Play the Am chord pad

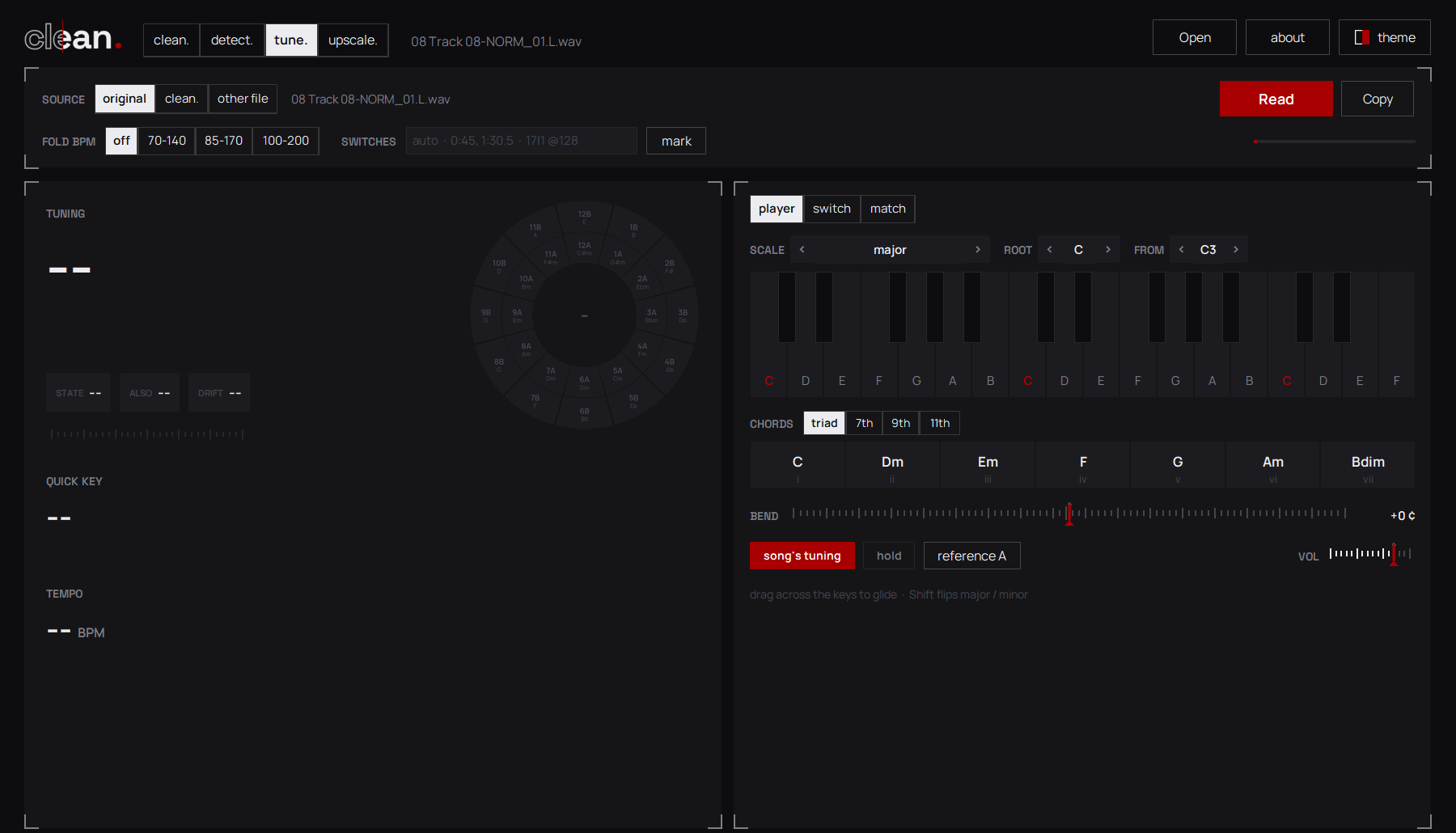tap(1272, 465)
